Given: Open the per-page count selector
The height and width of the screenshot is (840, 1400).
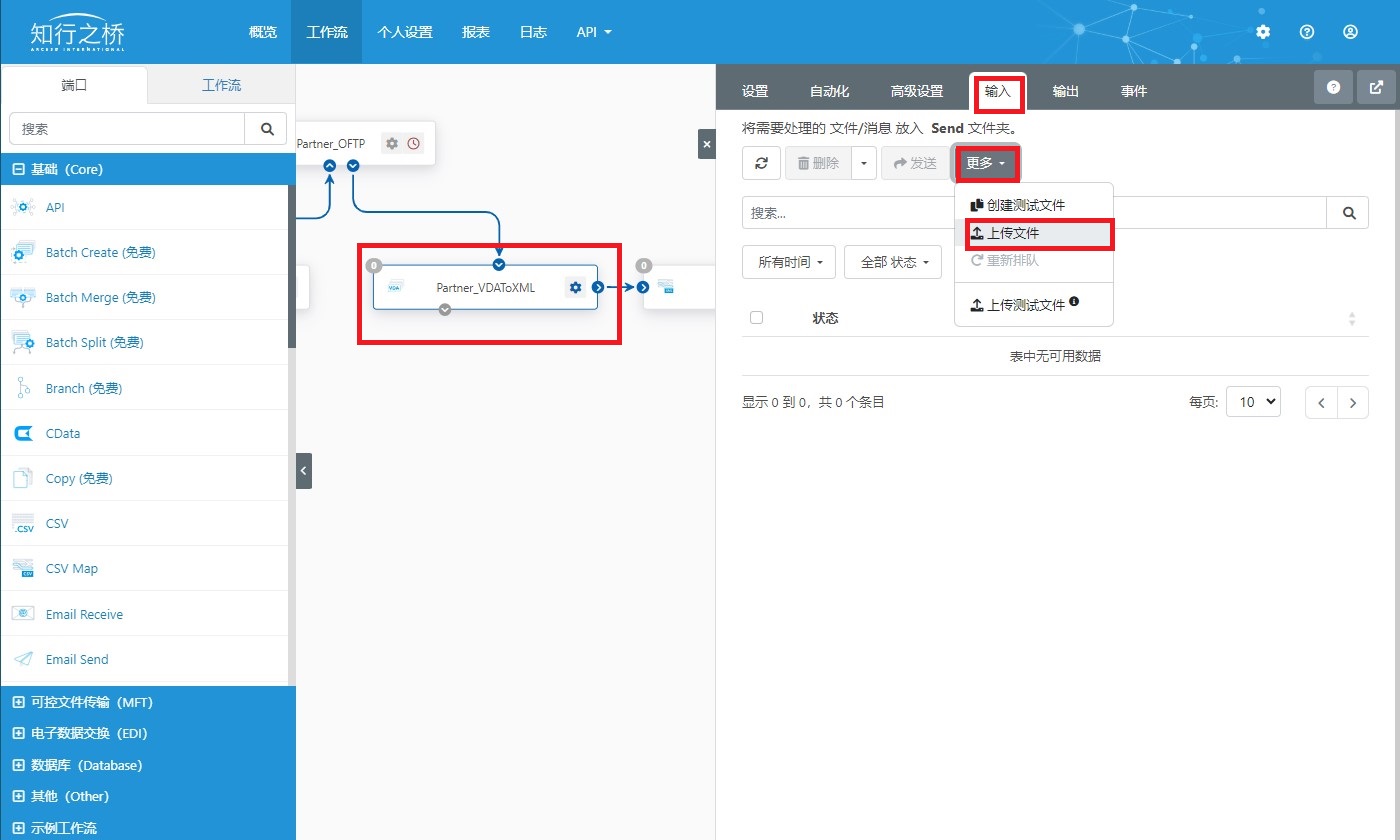Looking at the screenshot, I should 1253,402.
